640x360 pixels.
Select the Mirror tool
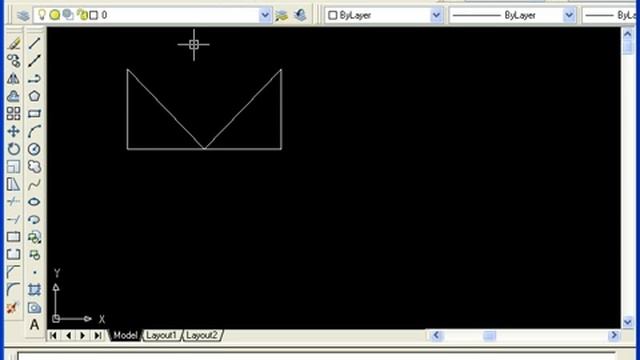coord(13,78)
